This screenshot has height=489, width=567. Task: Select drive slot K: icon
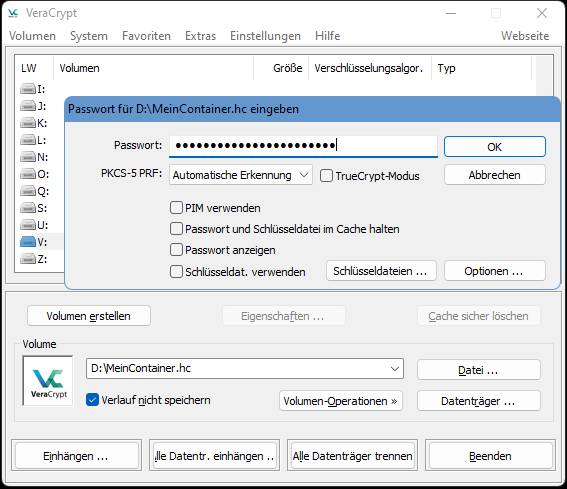pyautogui.click(x=27, y=123)
